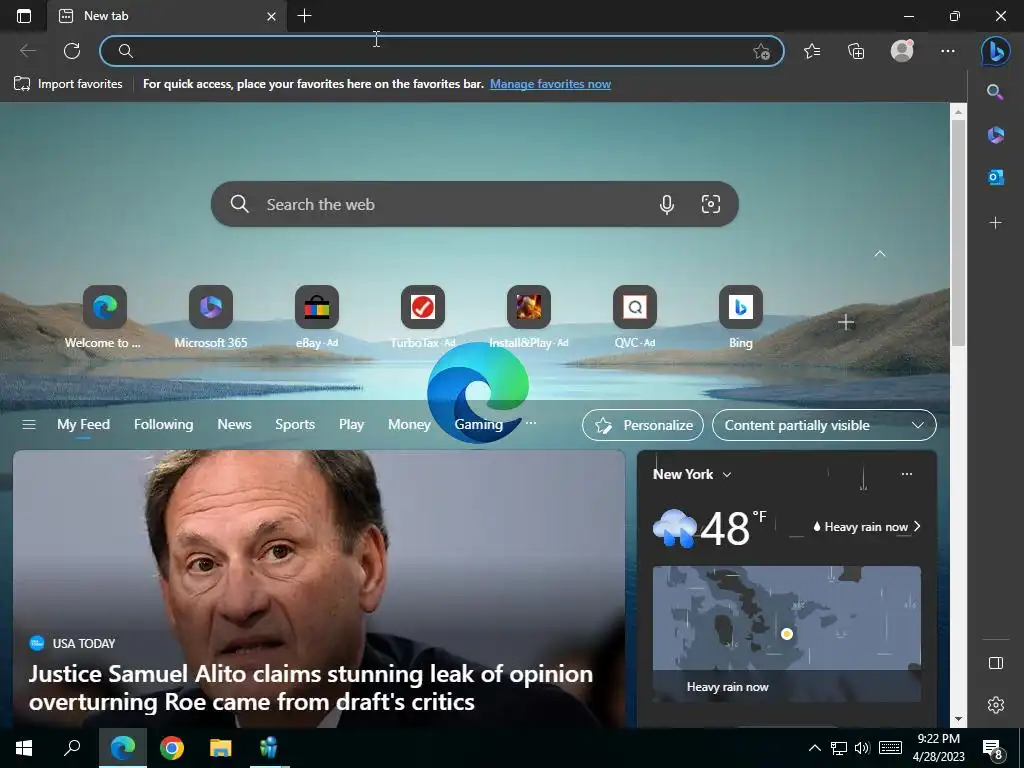Add a new quick link tile
Viewport: 1024px width, 768px height.
(x=846, y=322)
